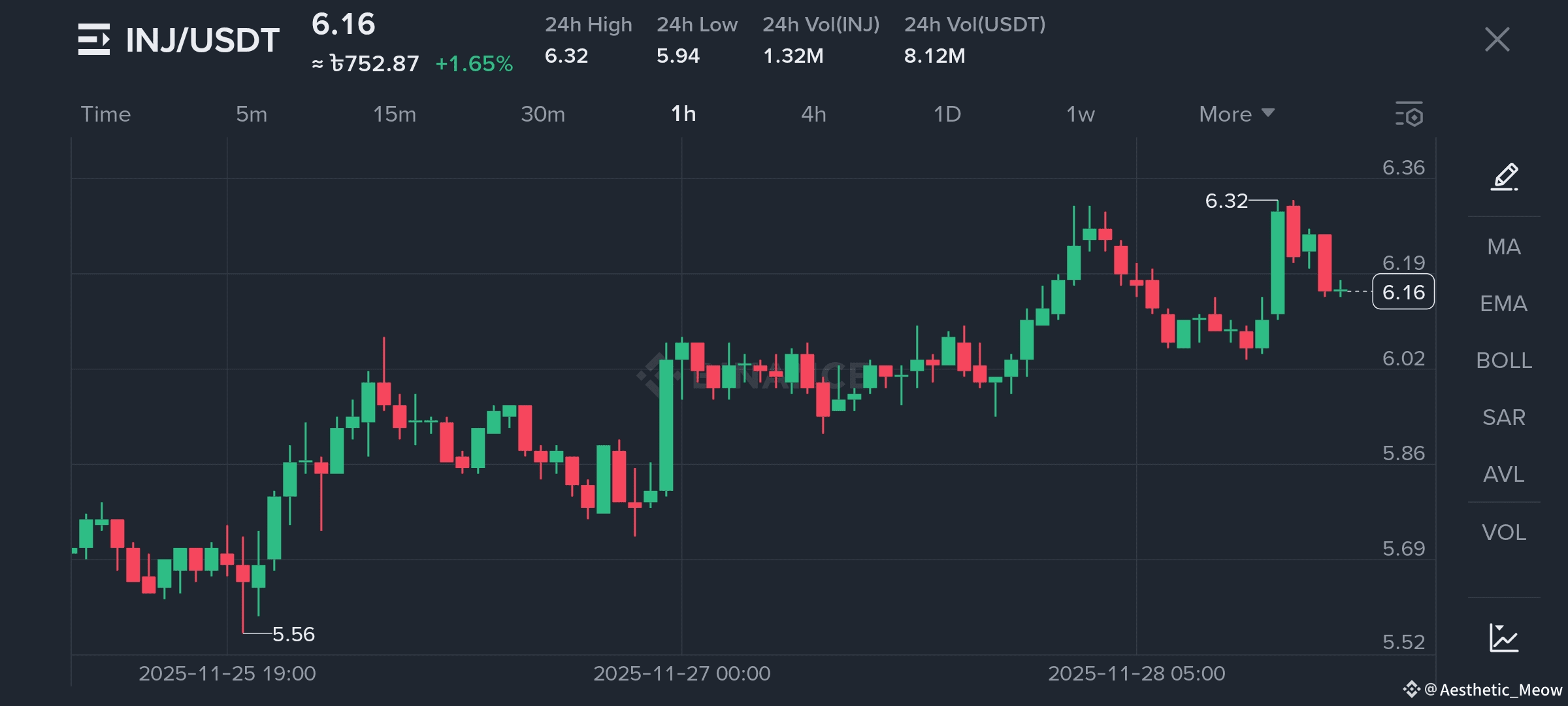Toggle the EMA indicator
1568x706 pixels.
tap(1504, 303)
